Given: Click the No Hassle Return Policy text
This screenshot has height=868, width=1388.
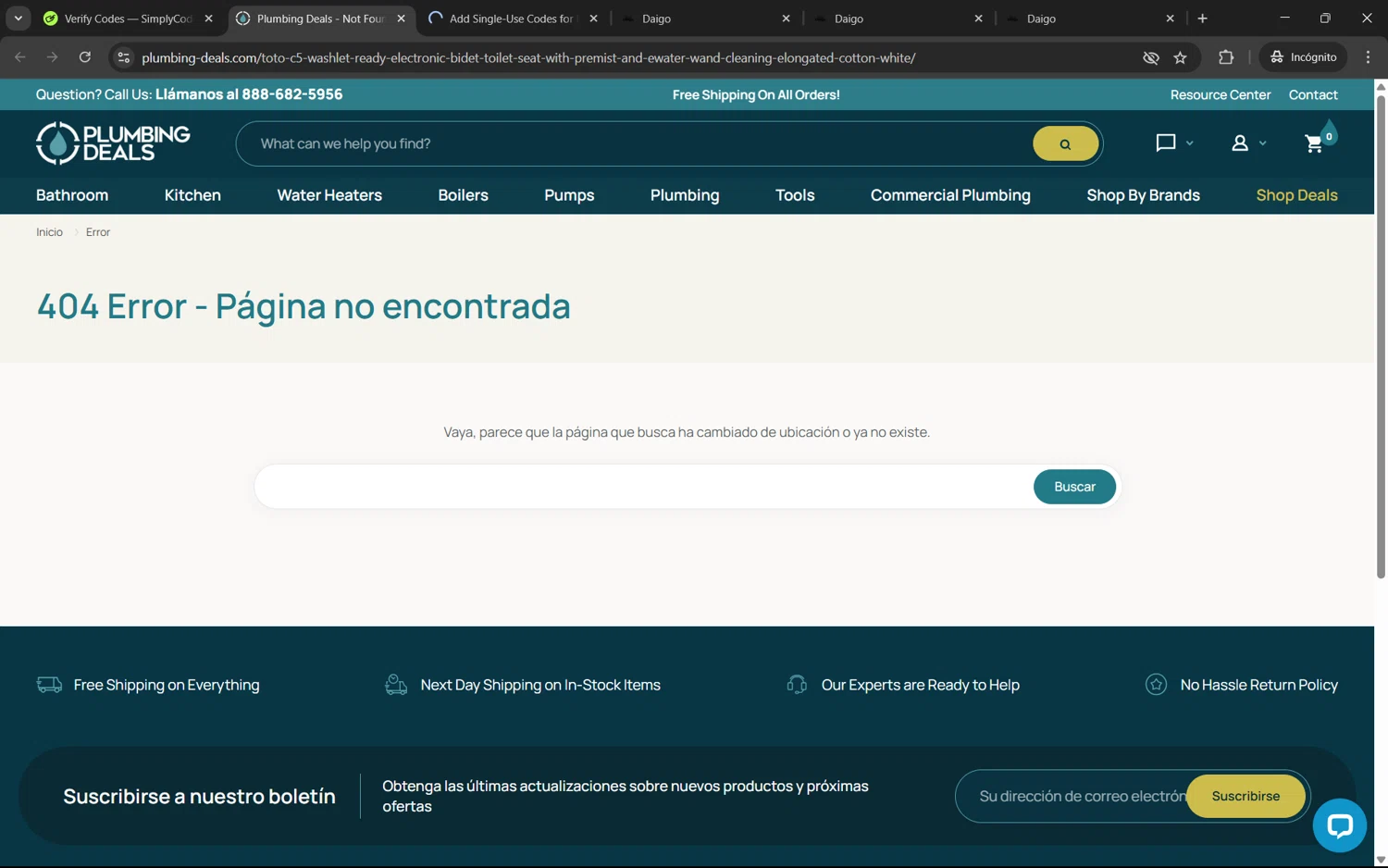Looking at the screenshot, I should [1258, 685].
